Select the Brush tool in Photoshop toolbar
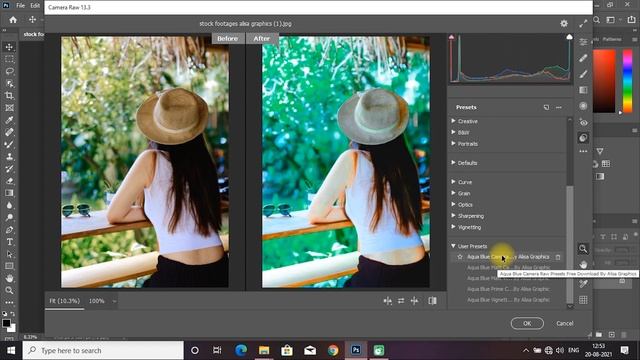This screenshot has height=360, width=640. (9, 144)
